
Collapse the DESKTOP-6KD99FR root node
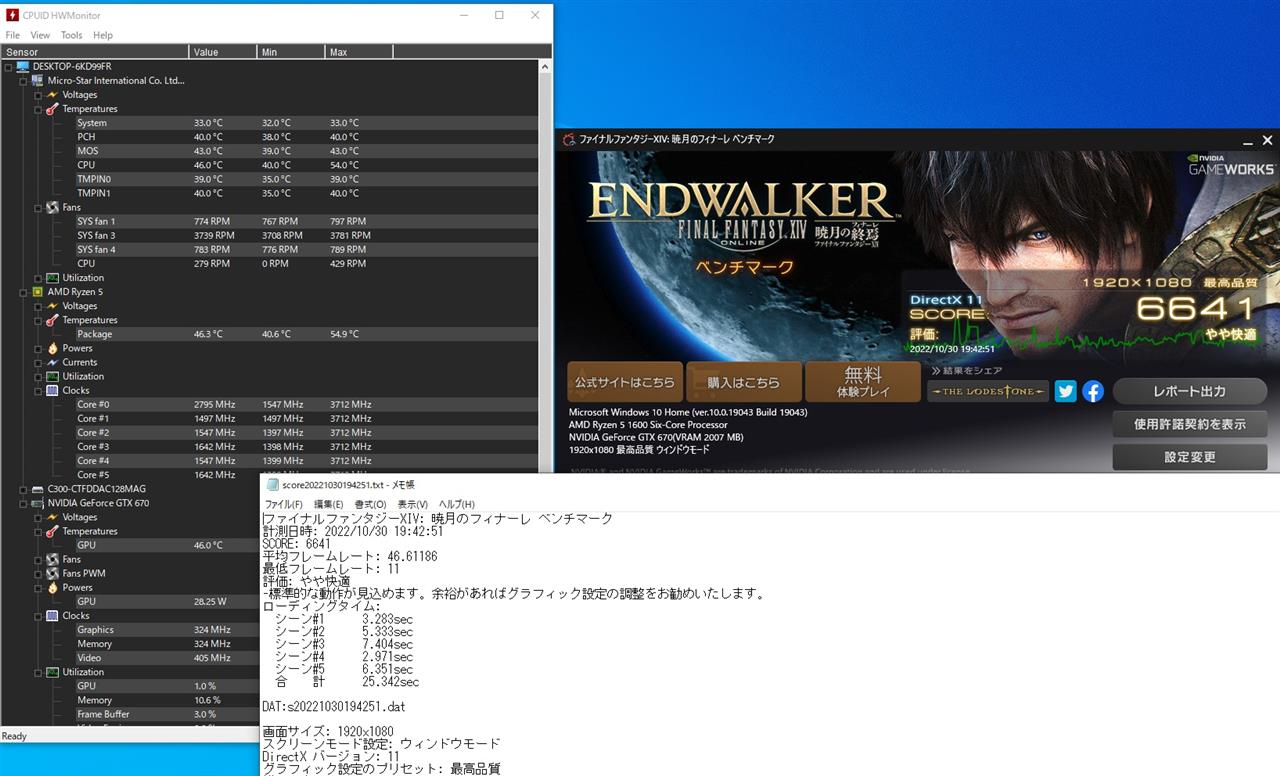(x=9, y=66)
